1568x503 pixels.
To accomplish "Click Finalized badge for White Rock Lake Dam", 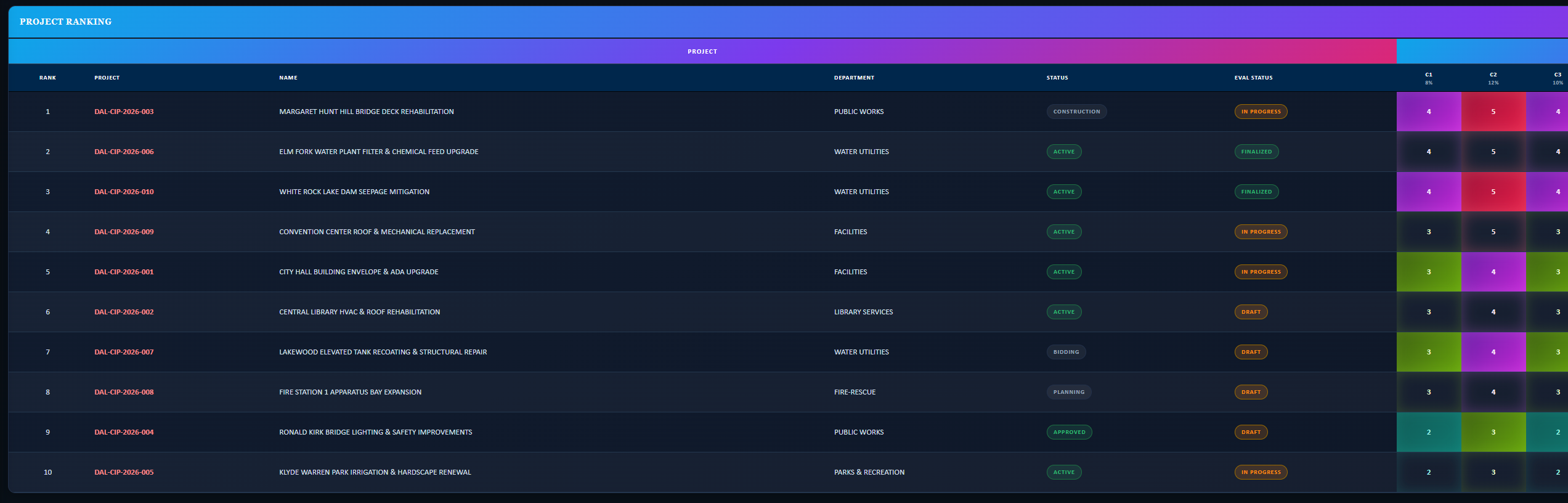I will 1256,192.
